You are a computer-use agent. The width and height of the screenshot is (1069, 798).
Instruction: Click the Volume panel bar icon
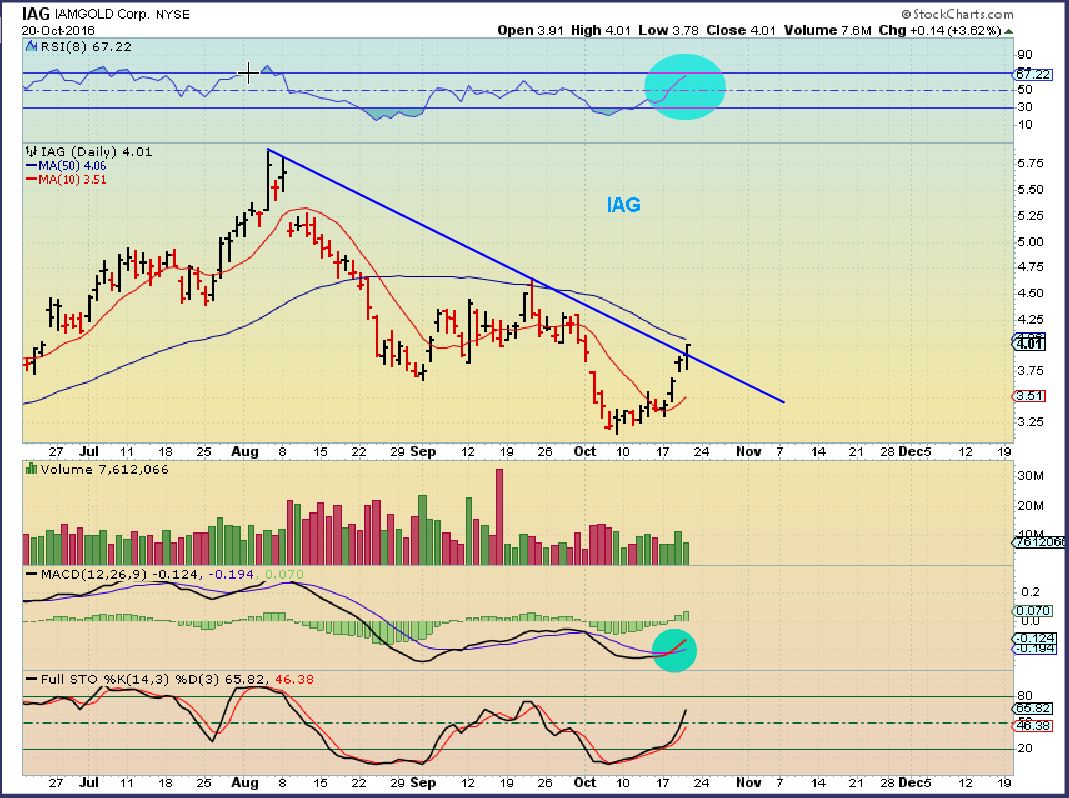[x=31, y=469]
